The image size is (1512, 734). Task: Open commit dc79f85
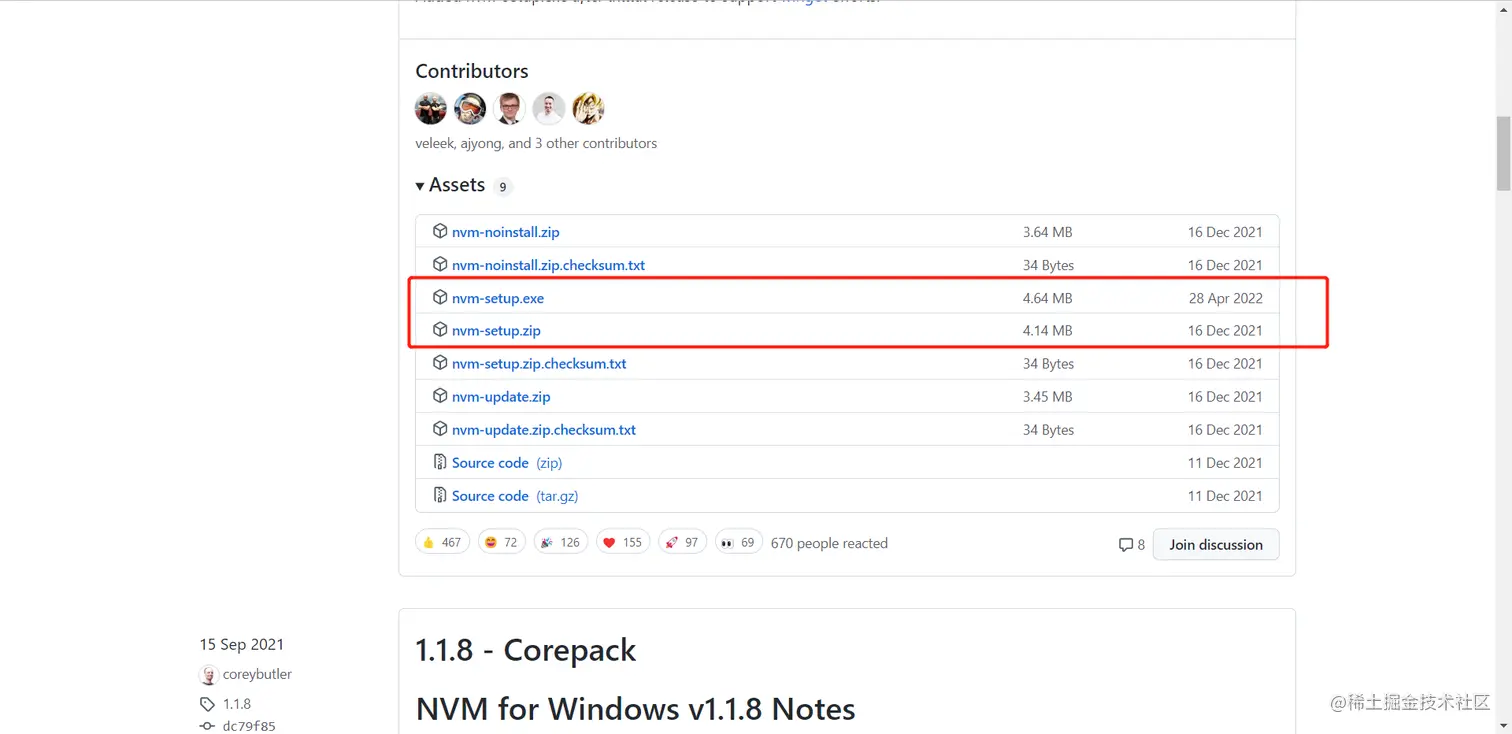coord(249,726)
